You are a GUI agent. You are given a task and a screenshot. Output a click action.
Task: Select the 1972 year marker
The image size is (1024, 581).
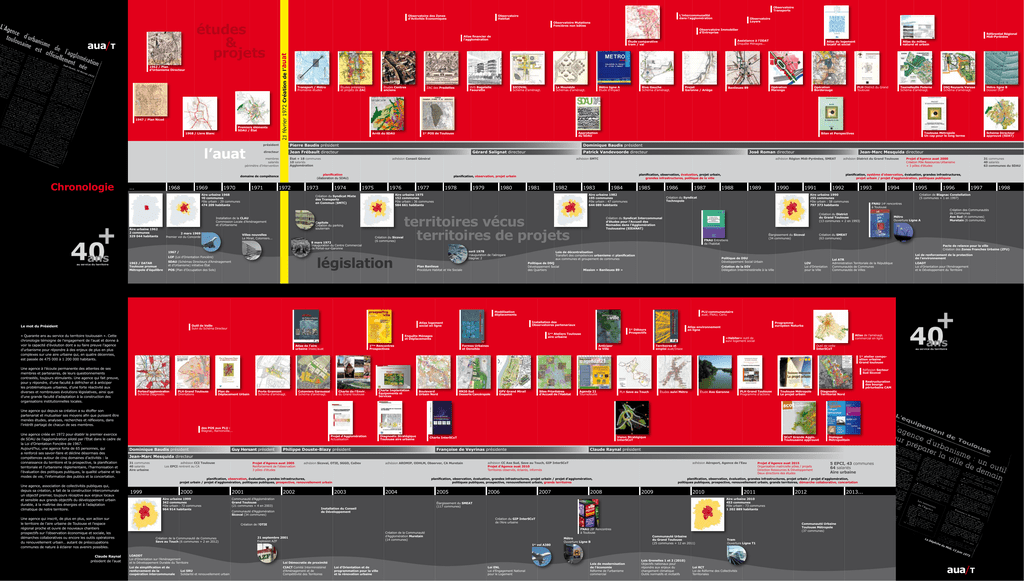click(284, 187)
